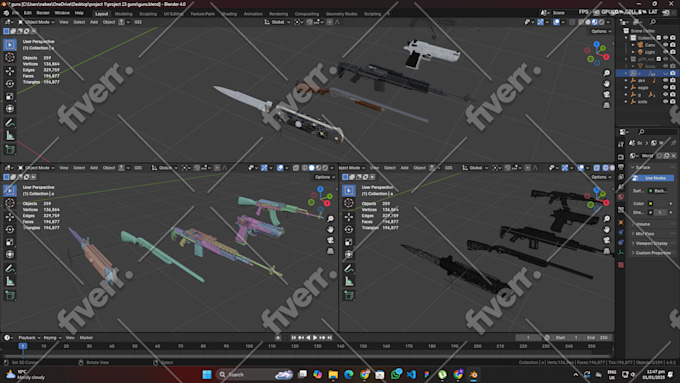
Task: Open the orange Object properties tab
Action: (x=621, y=222)
